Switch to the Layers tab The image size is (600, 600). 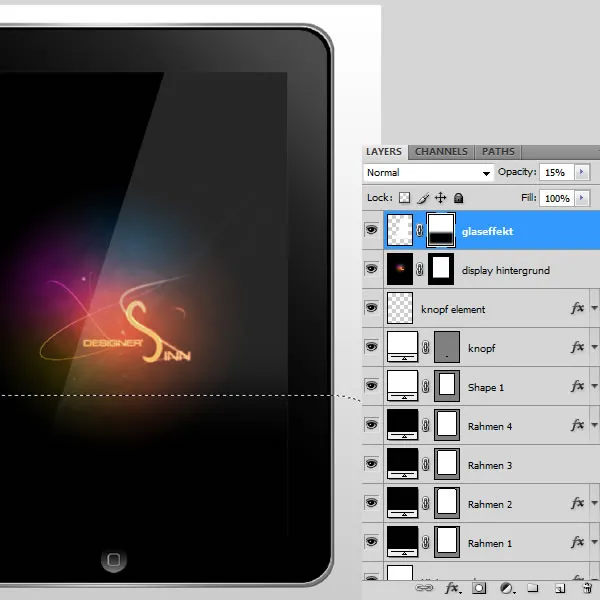point(384,152)
